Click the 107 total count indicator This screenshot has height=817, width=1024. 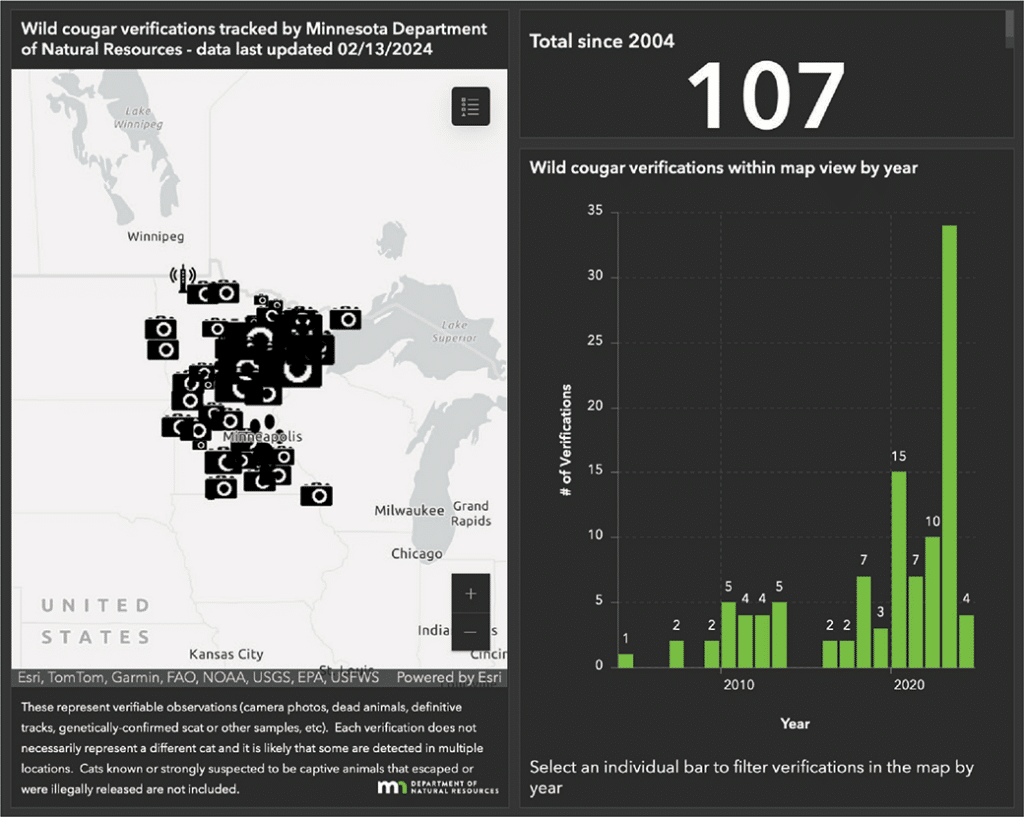click(x=766, y=96)
